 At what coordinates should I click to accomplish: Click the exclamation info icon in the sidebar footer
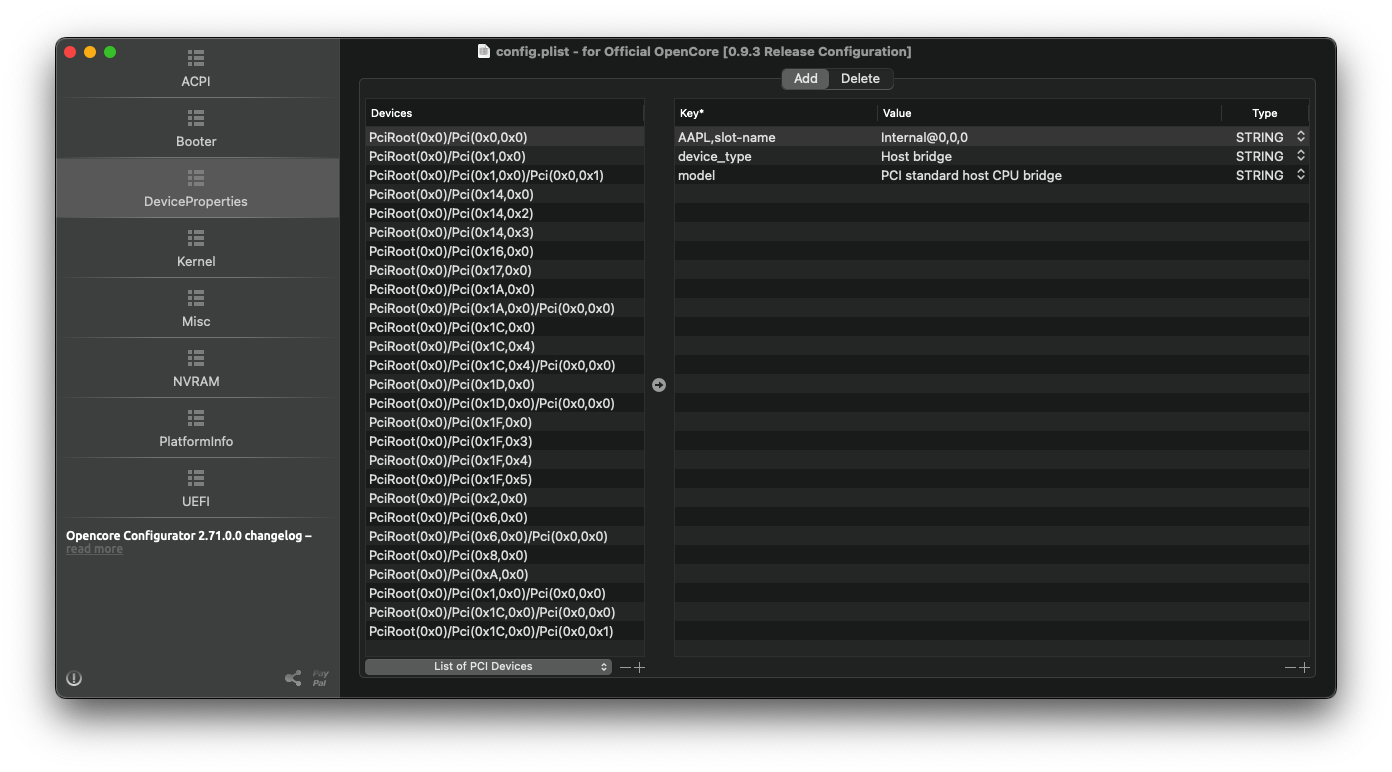point(74,678)
